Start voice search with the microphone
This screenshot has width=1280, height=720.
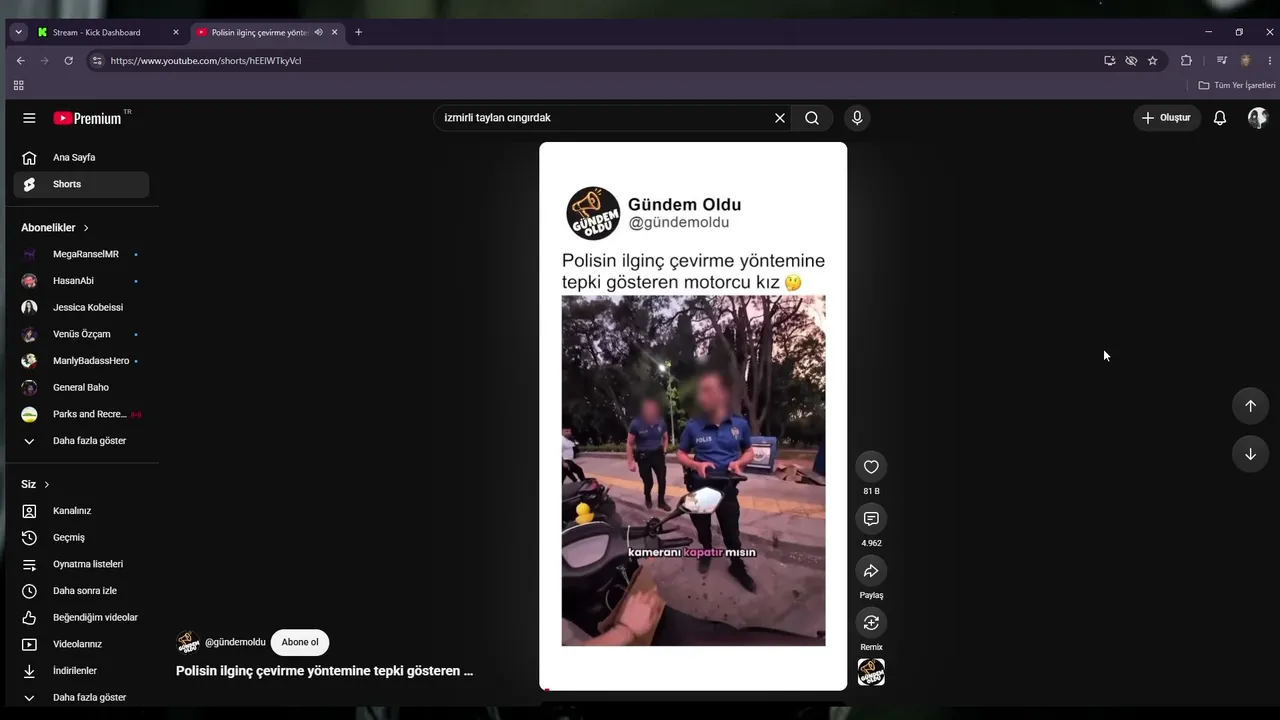pos(857,118)
